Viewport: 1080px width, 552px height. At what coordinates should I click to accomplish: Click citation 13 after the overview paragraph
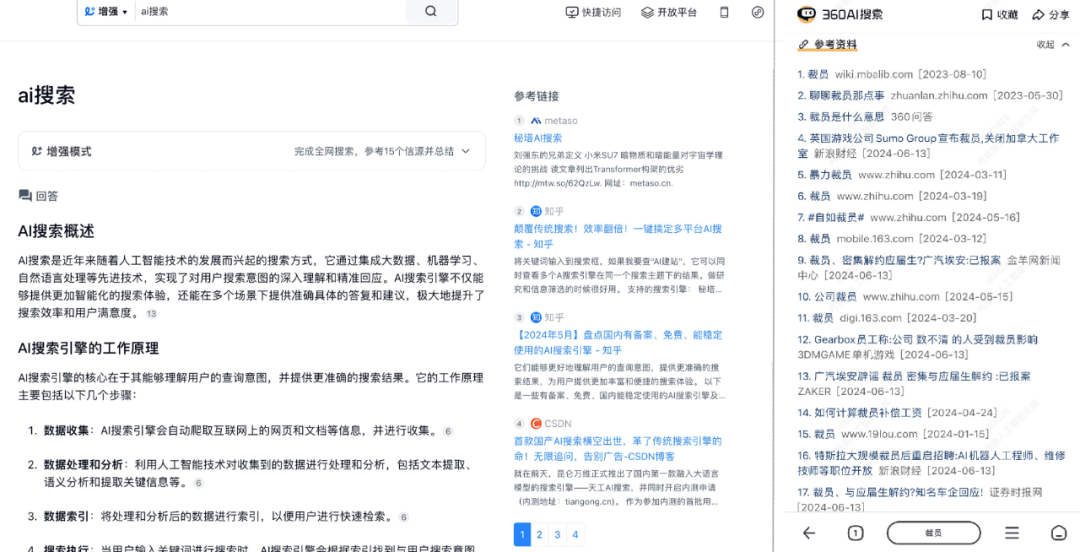(152, 314)
